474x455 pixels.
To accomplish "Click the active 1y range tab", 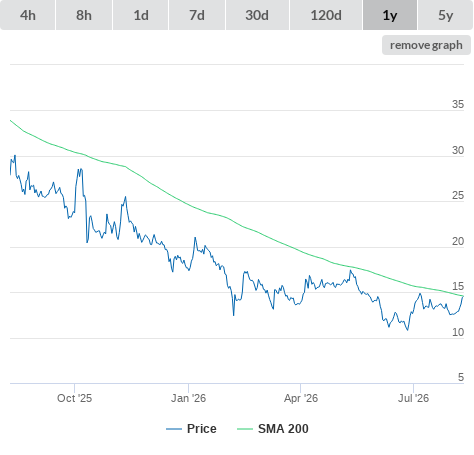I will (390, 15).
